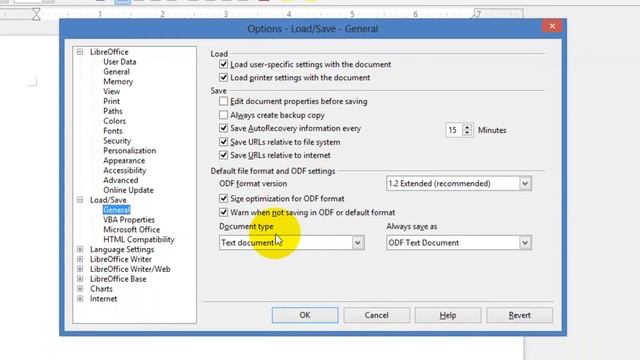Toggle Save URLs relative to file system

(223, 142)
